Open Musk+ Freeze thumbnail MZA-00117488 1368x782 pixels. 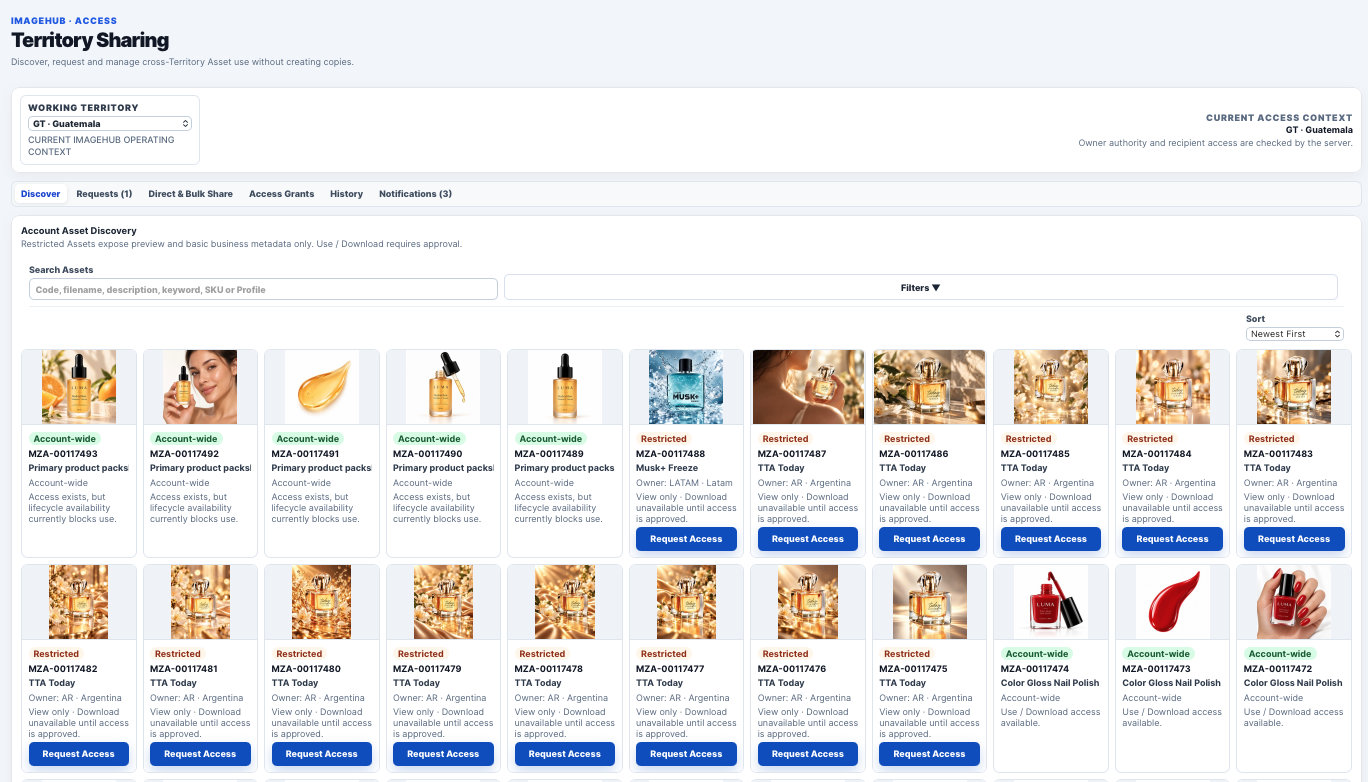pyautogui.click(x=686, y=387)
